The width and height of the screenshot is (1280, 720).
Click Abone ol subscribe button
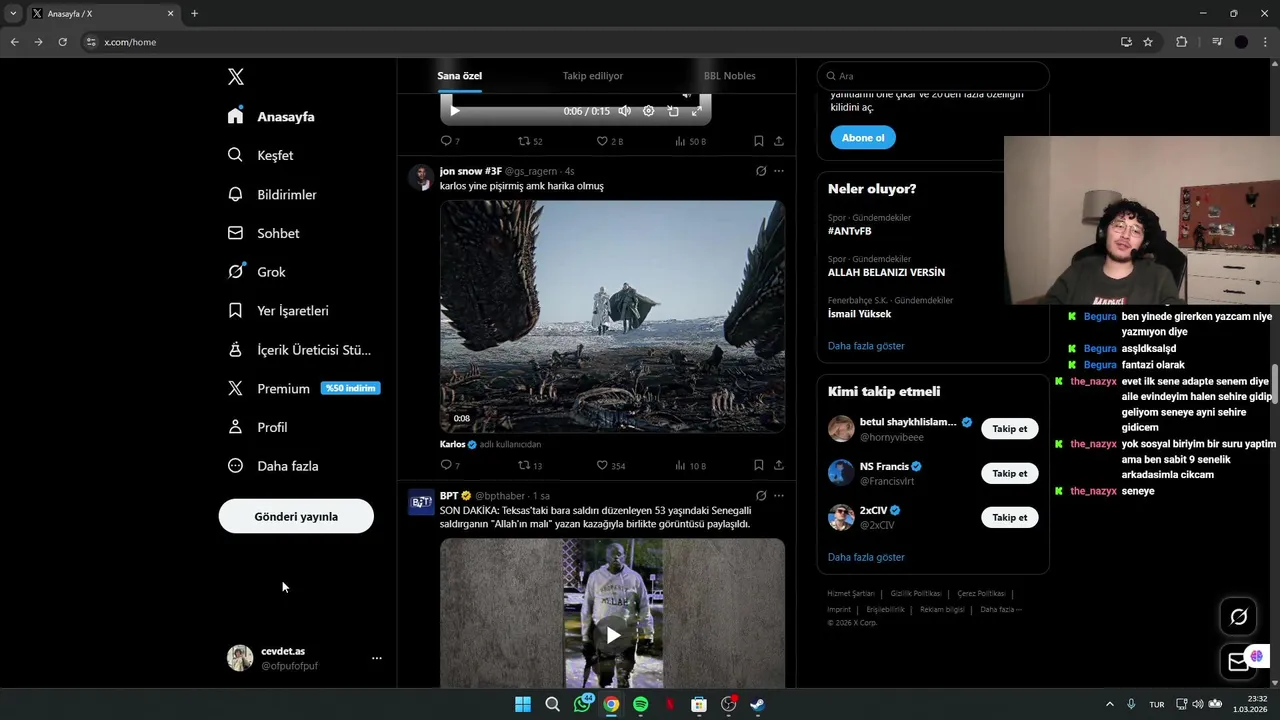tap(863, 138)
